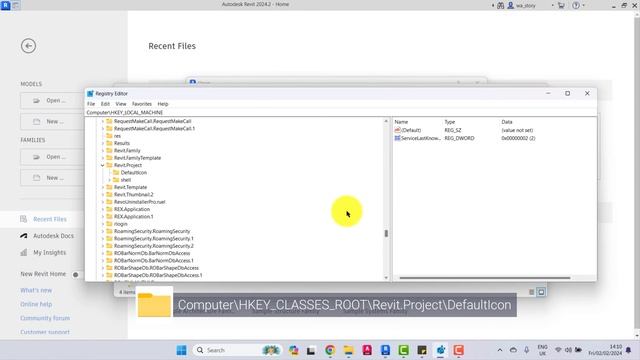This screenshot has height=360, width=640.
Task: Select the RequestMakeCall.RequestMakeCall.1 key
Action: point(154,129)
